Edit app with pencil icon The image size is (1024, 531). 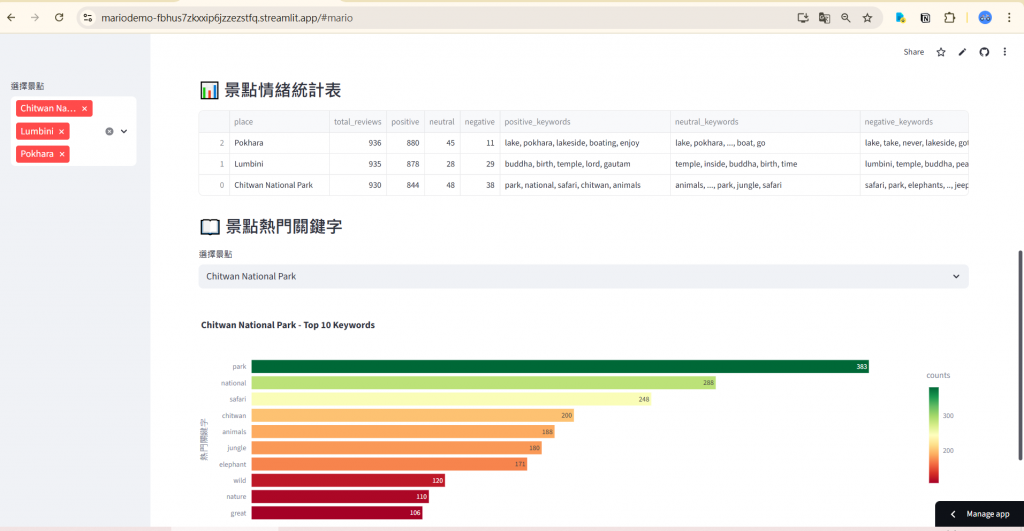962,52
